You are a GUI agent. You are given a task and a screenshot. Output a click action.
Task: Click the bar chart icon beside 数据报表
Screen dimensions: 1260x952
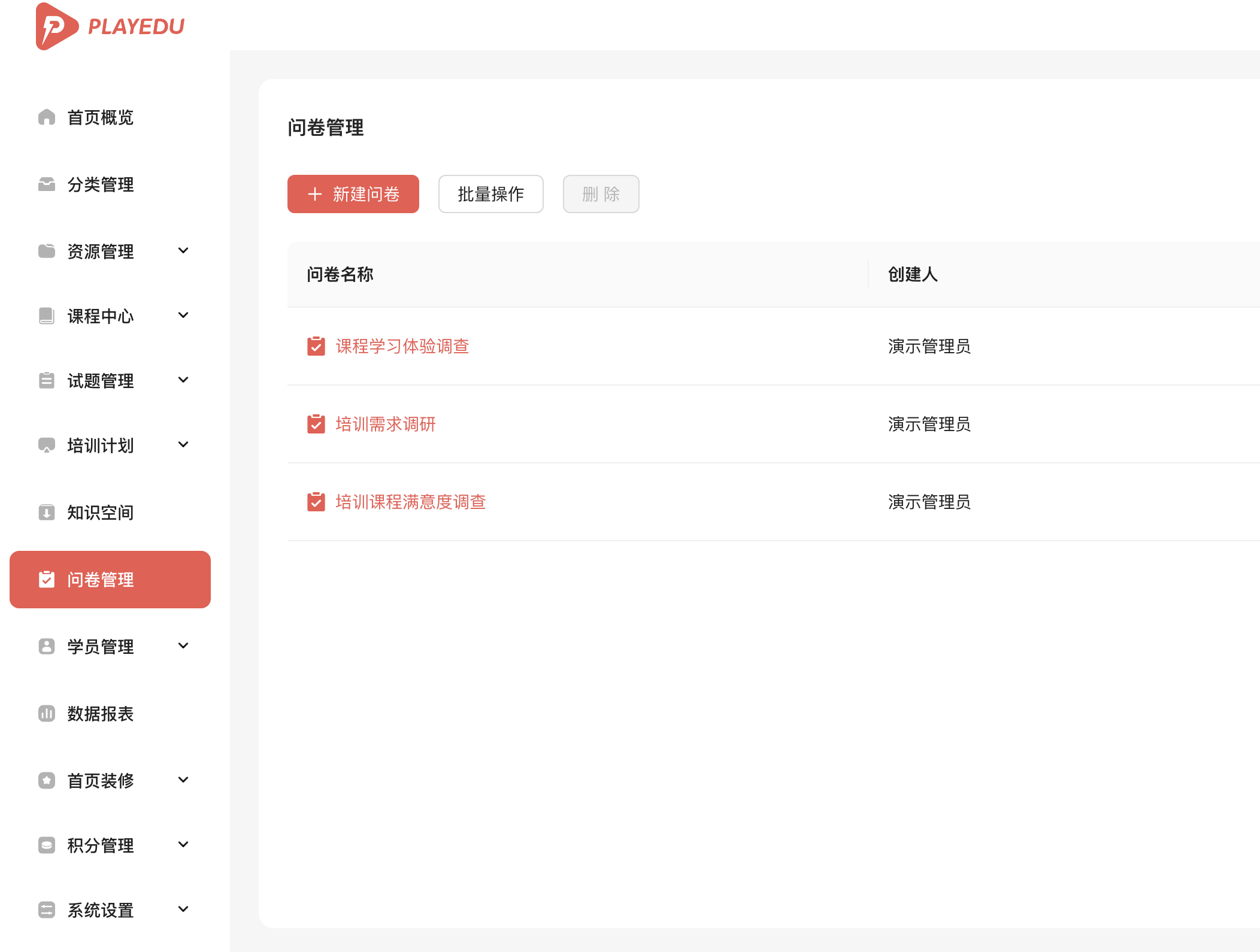click(47, 714)
